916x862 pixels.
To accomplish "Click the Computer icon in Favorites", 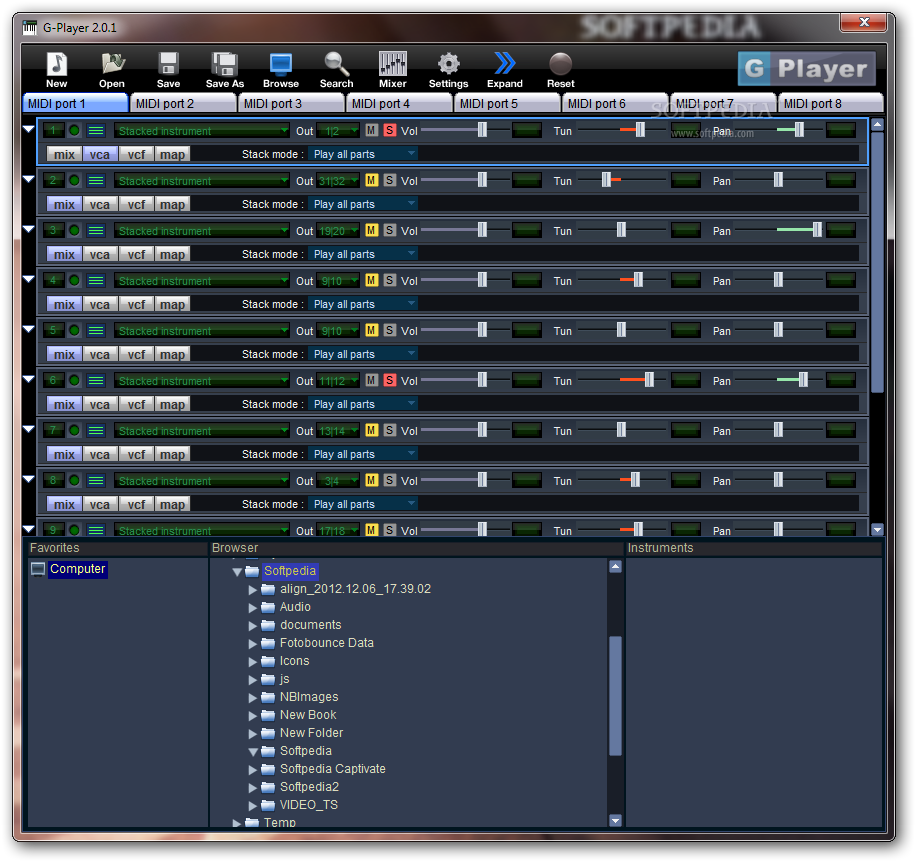I will 38,569.
